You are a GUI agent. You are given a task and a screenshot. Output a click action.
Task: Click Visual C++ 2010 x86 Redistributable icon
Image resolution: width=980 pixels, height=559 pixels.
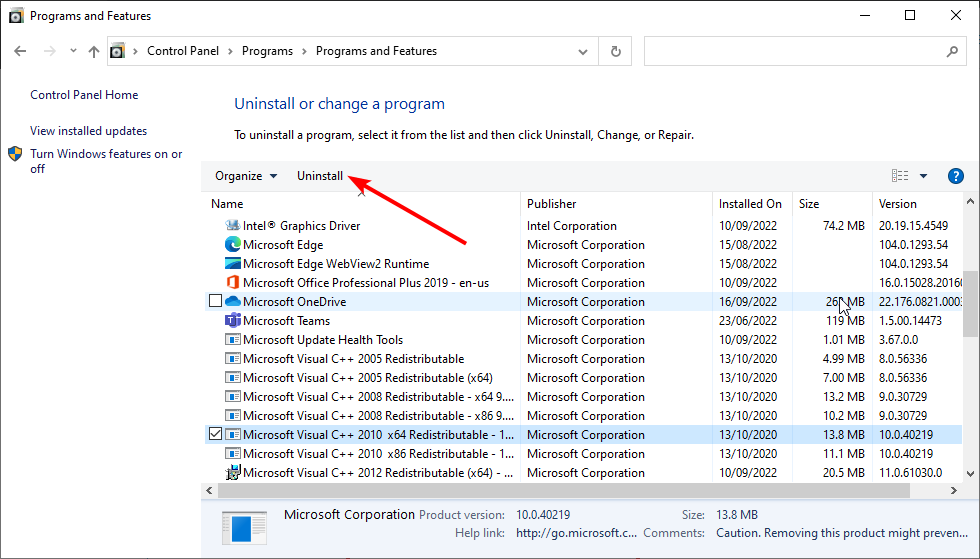[232, 453]
